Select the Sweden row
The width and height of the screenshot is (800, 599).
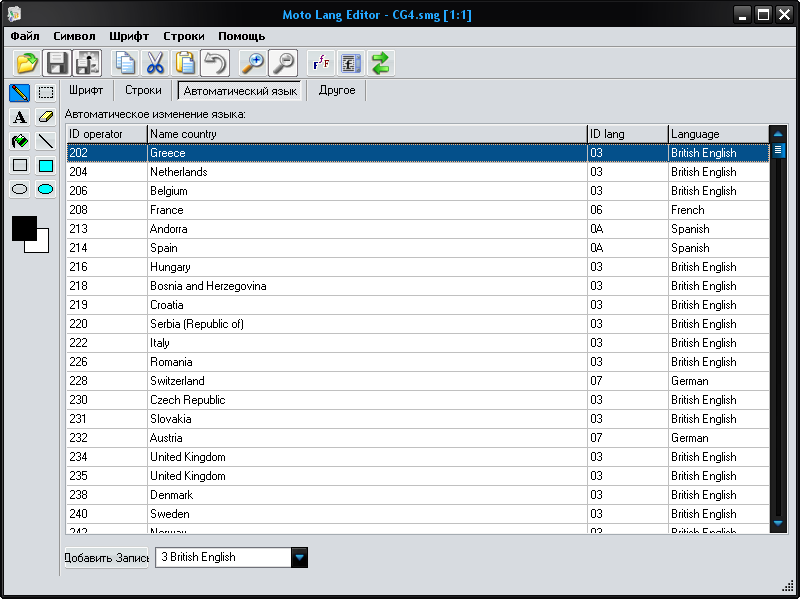418,514
